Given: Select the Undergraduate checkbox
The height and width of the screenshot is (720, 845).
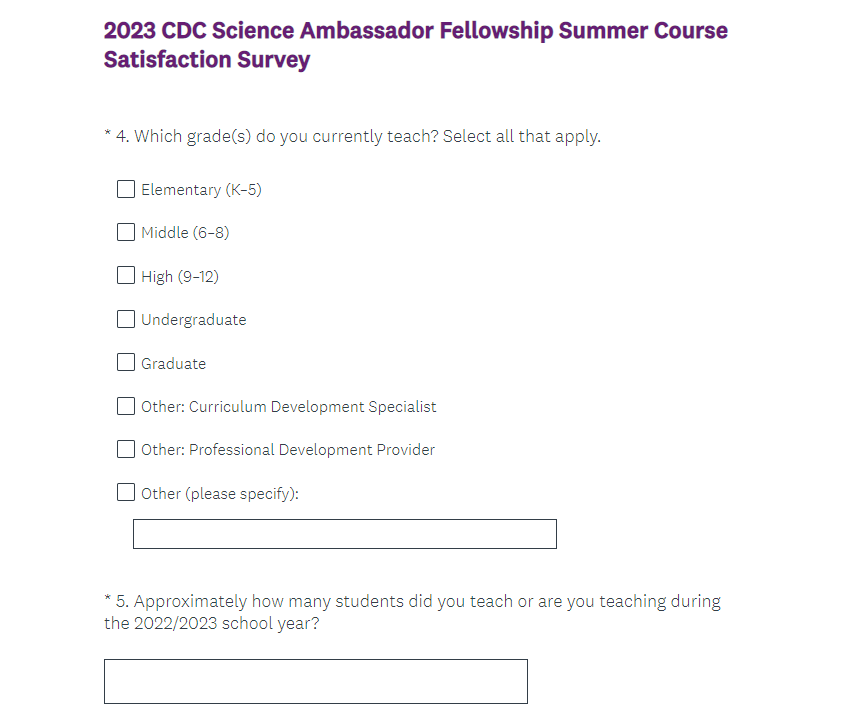Looking at the screenshot, I should coord(126,319).
